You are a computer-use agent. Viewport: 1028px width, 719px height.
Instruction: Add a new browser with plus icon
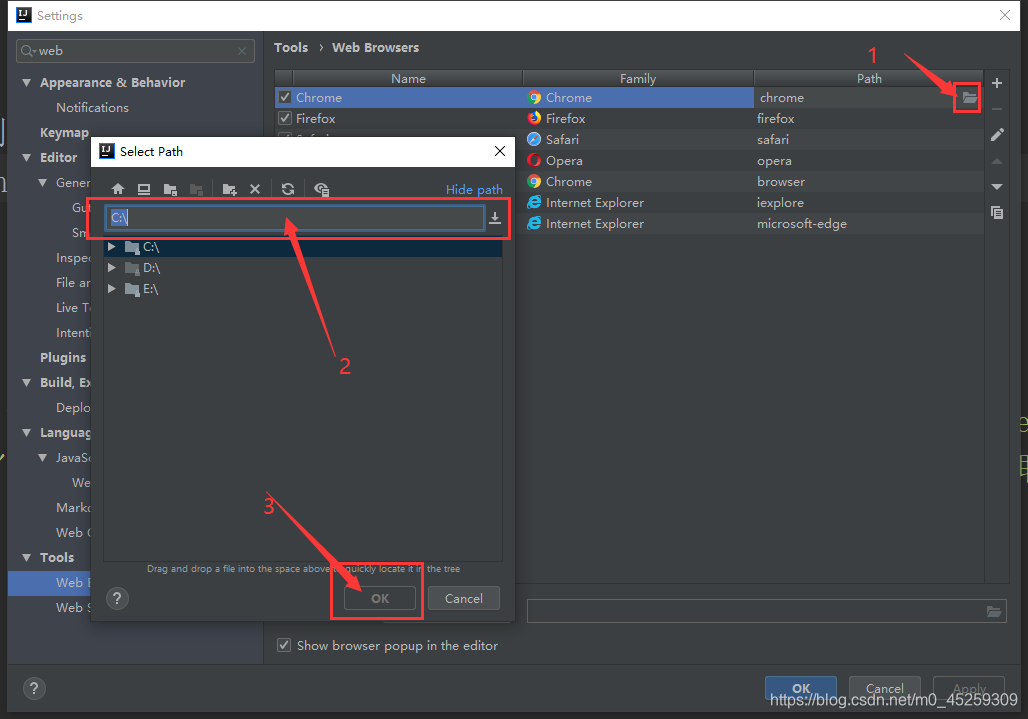point(997,83)
